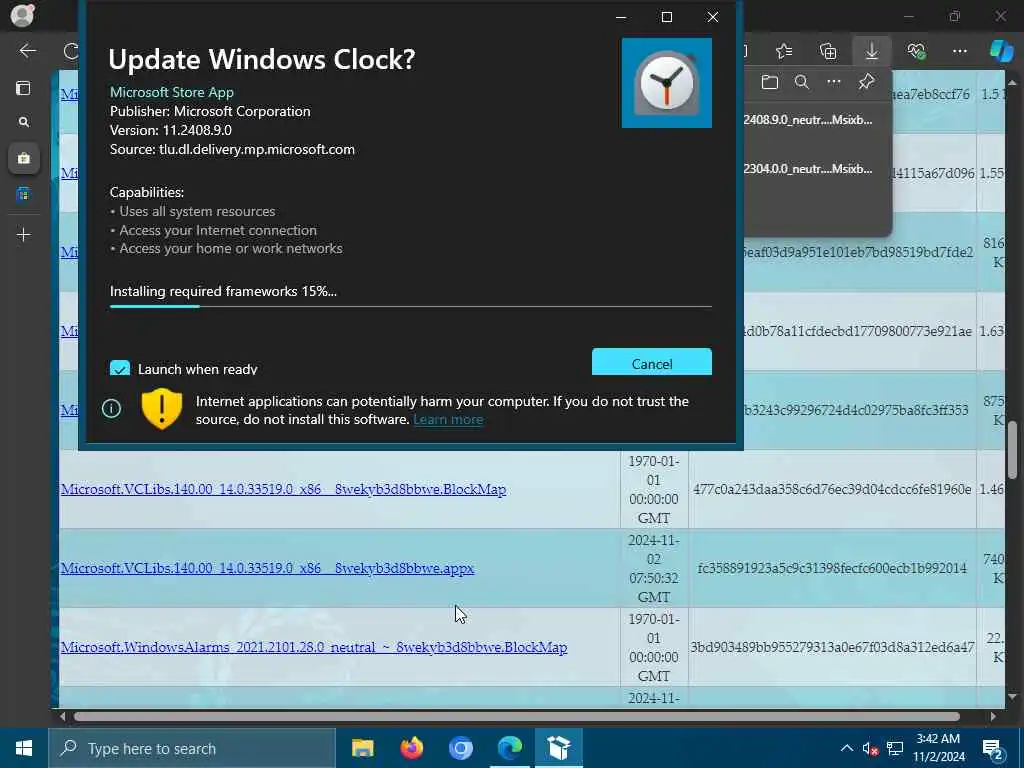Launch Firefox from taskbar
1024x768 pixels.
[x=411, y=748]
